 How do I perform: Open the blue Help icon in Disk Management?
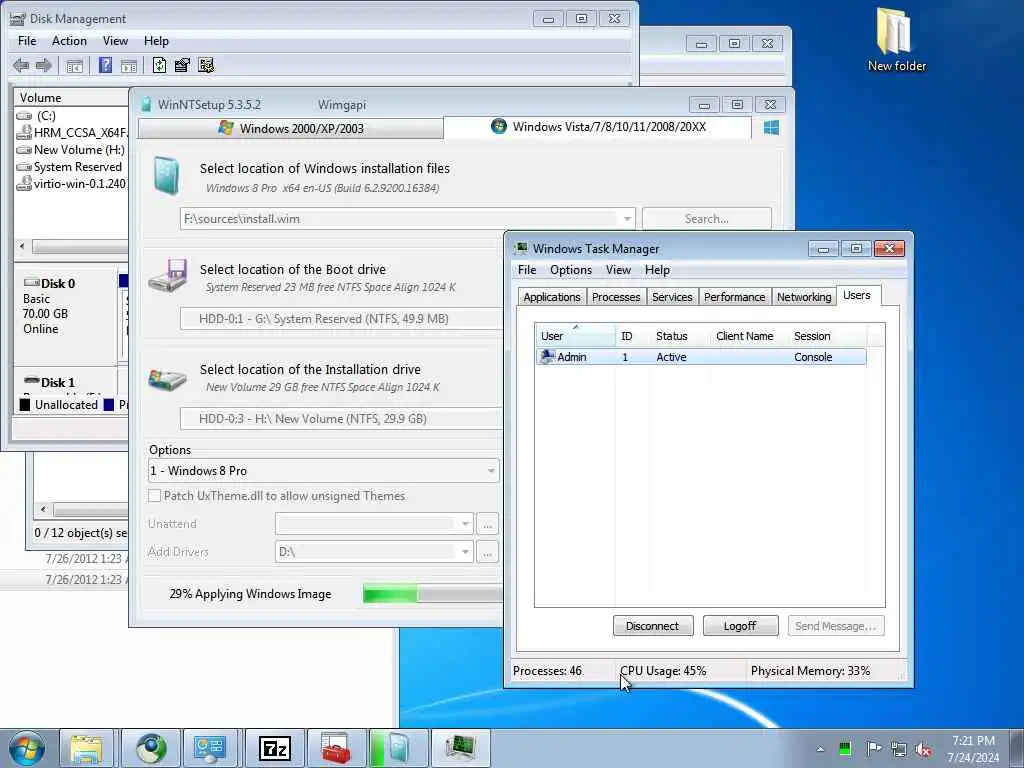[x=105, y=65]
